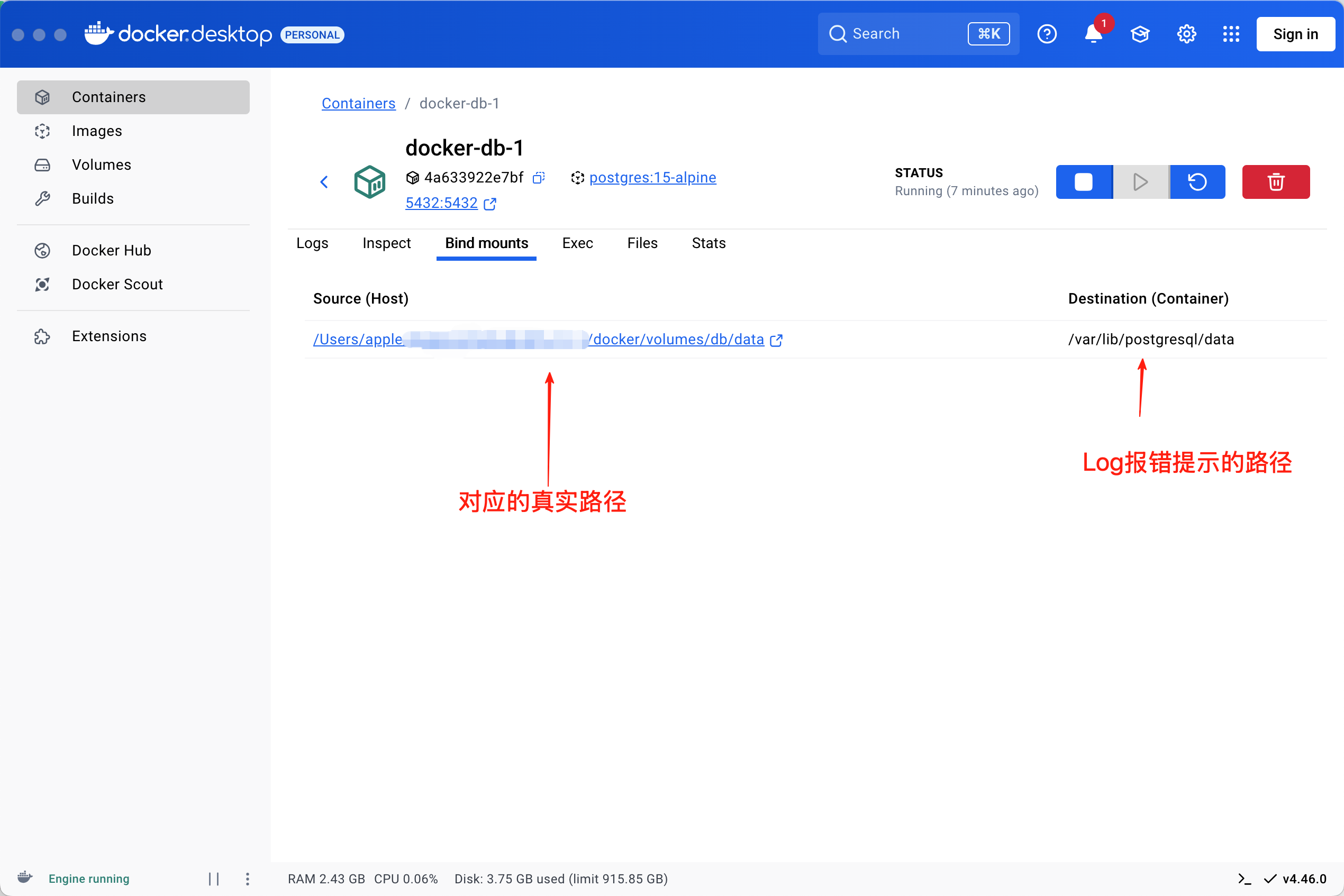
Task: Switch to the Inspect tab
Action: coord(386,243)
